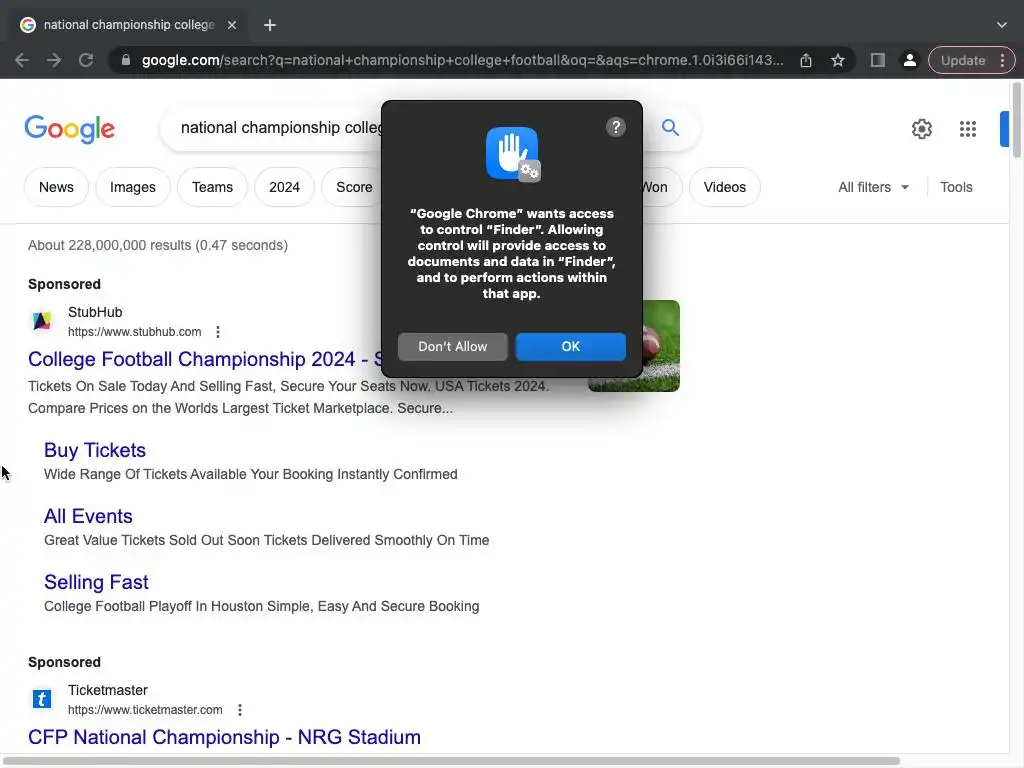Click the football image thumbnail
The height and width of the screenshot is (768, 1024).
(x=661, y=346)
